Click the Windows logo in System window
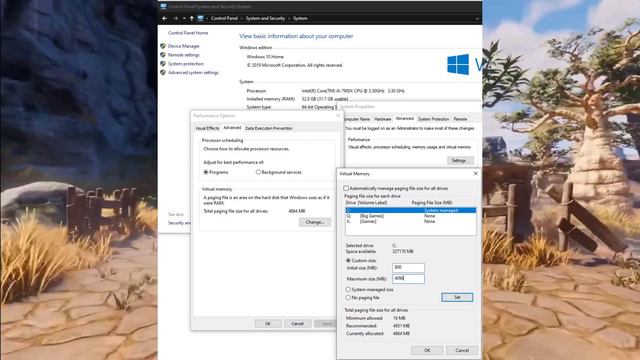640x360 pixels. point(458,64)
